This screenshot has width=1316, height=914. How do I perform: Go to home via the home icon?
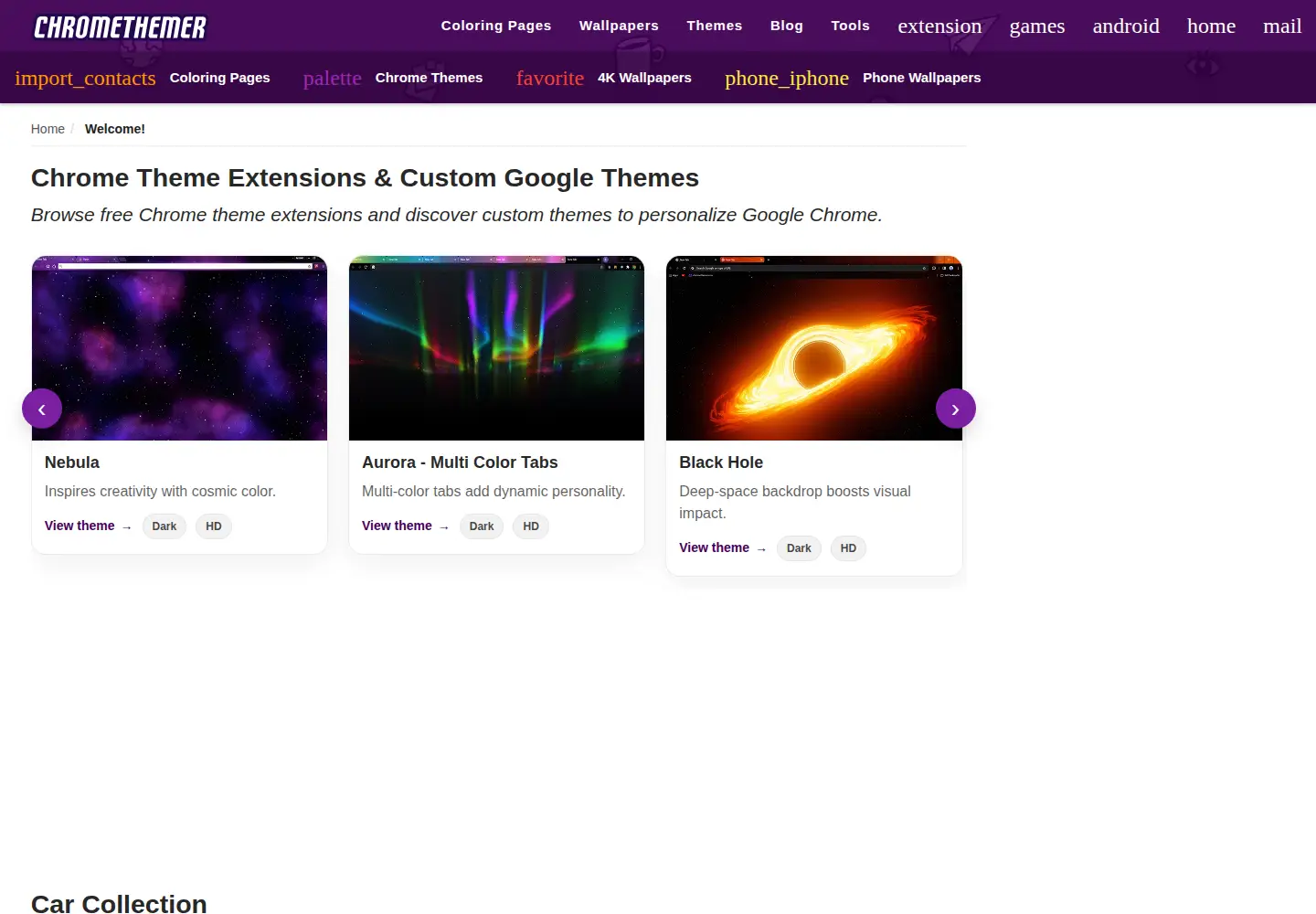pyautogui.click(x=1211, y=26)
